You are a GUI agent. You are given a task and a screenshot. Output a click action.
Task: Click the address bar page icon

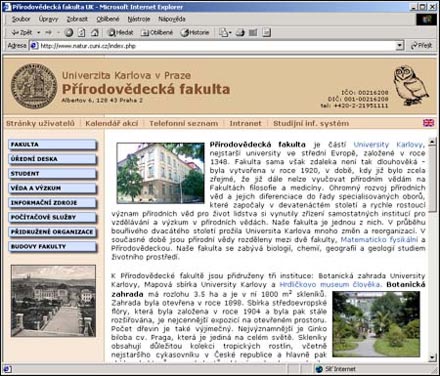(x=34, y=46)
